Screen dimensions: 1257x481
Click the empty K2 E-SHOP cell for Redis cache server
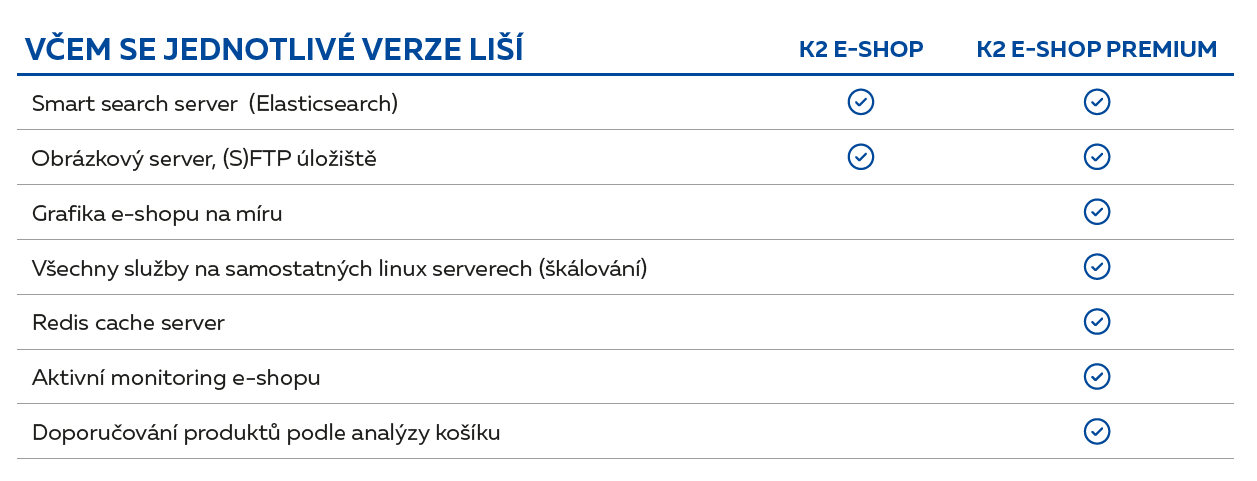point(860,322)
